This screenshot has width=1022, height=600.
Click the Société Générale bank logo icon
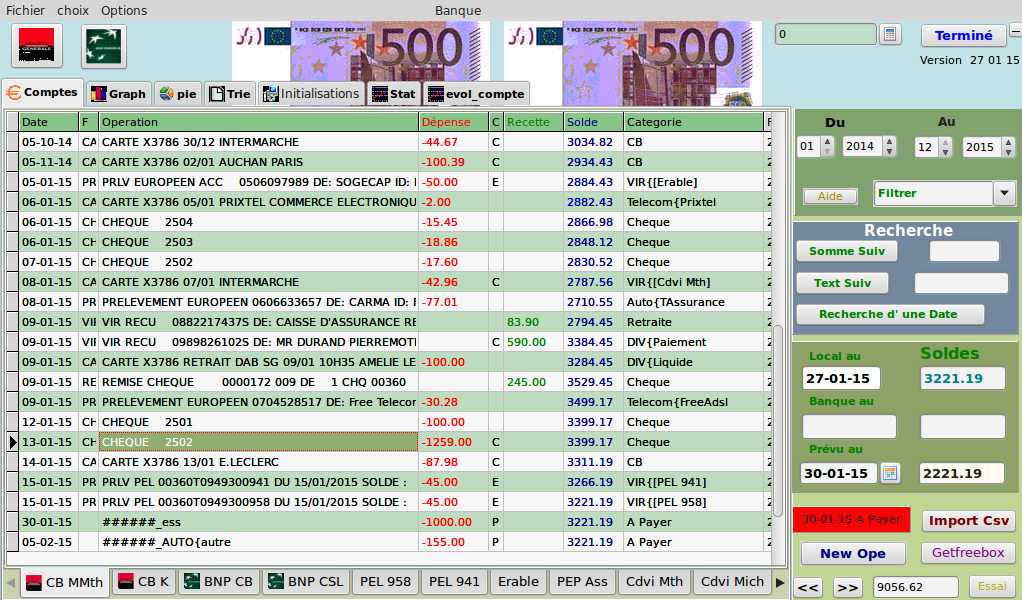tap(37, 47)
